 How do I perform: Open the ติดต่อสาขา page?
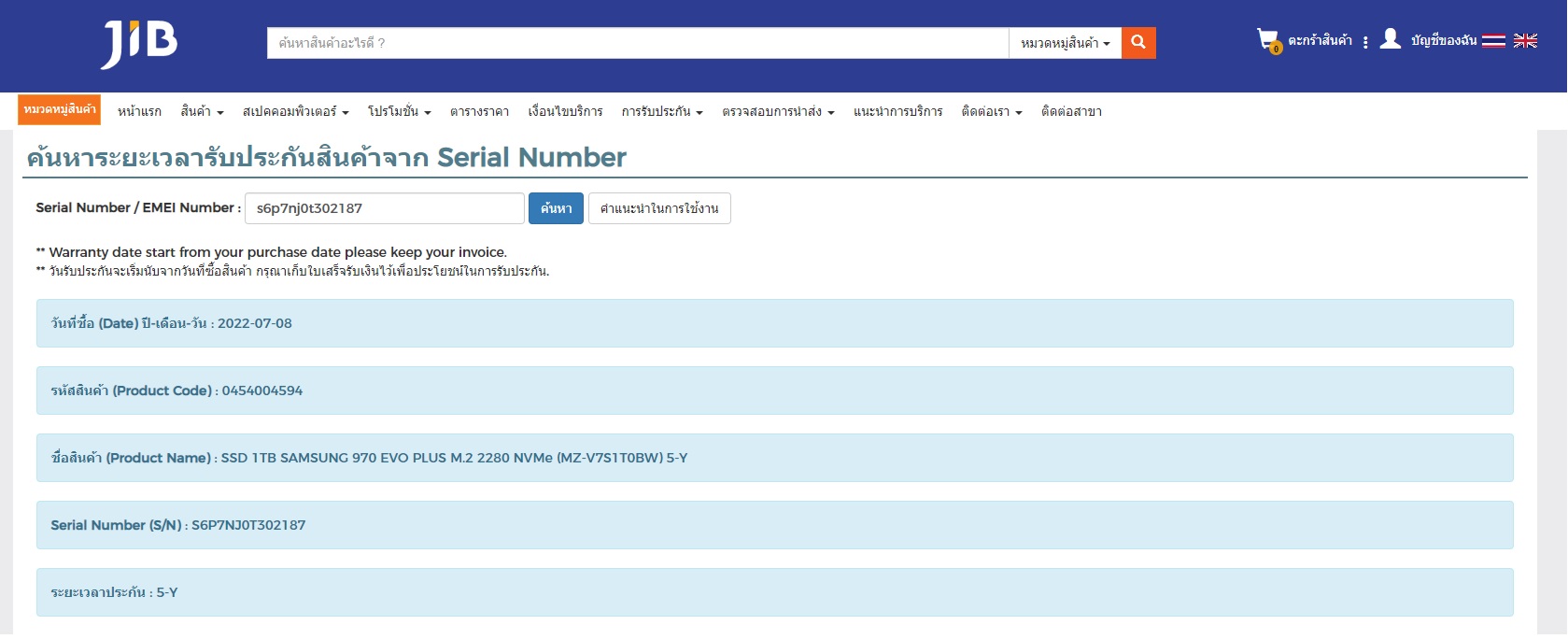pyautogui.click(x=1071, y=111)
